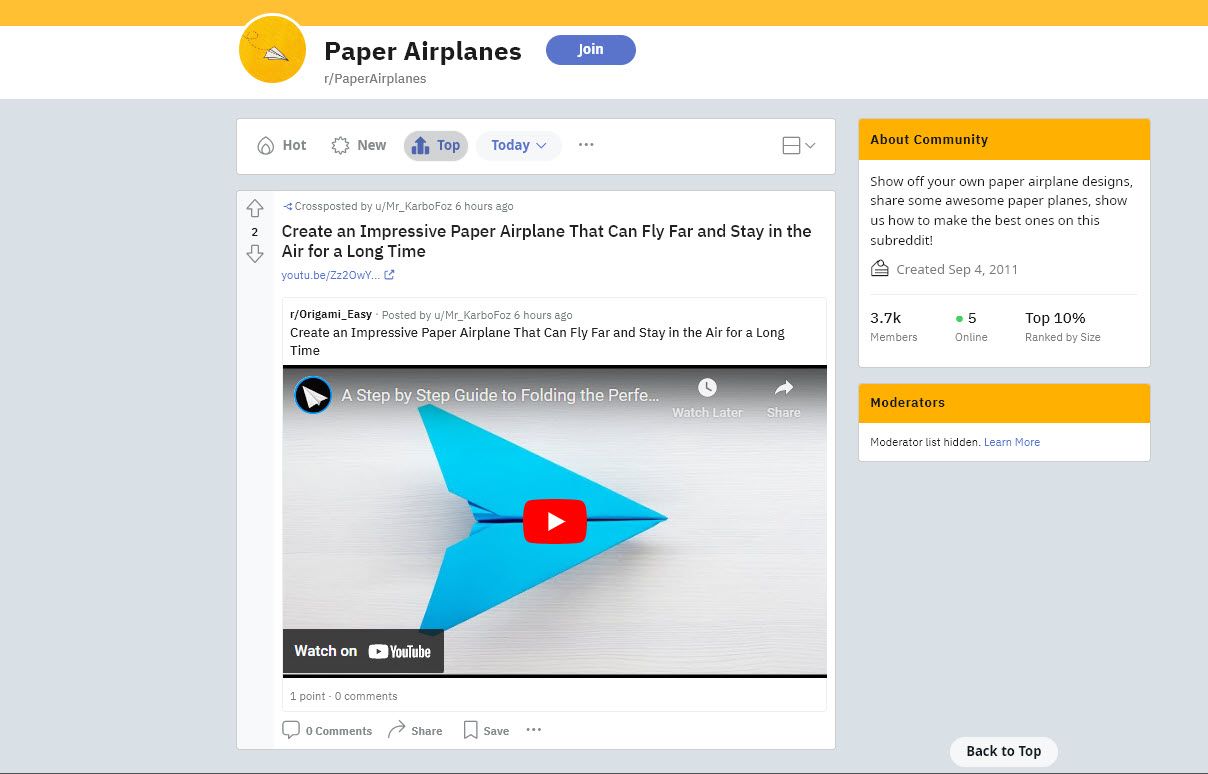The height and width of the screenshot is (774, 1208).
Task: Open u/Mr_KarboFoz profile in crosspost line
Action: [x=413, y=206]
